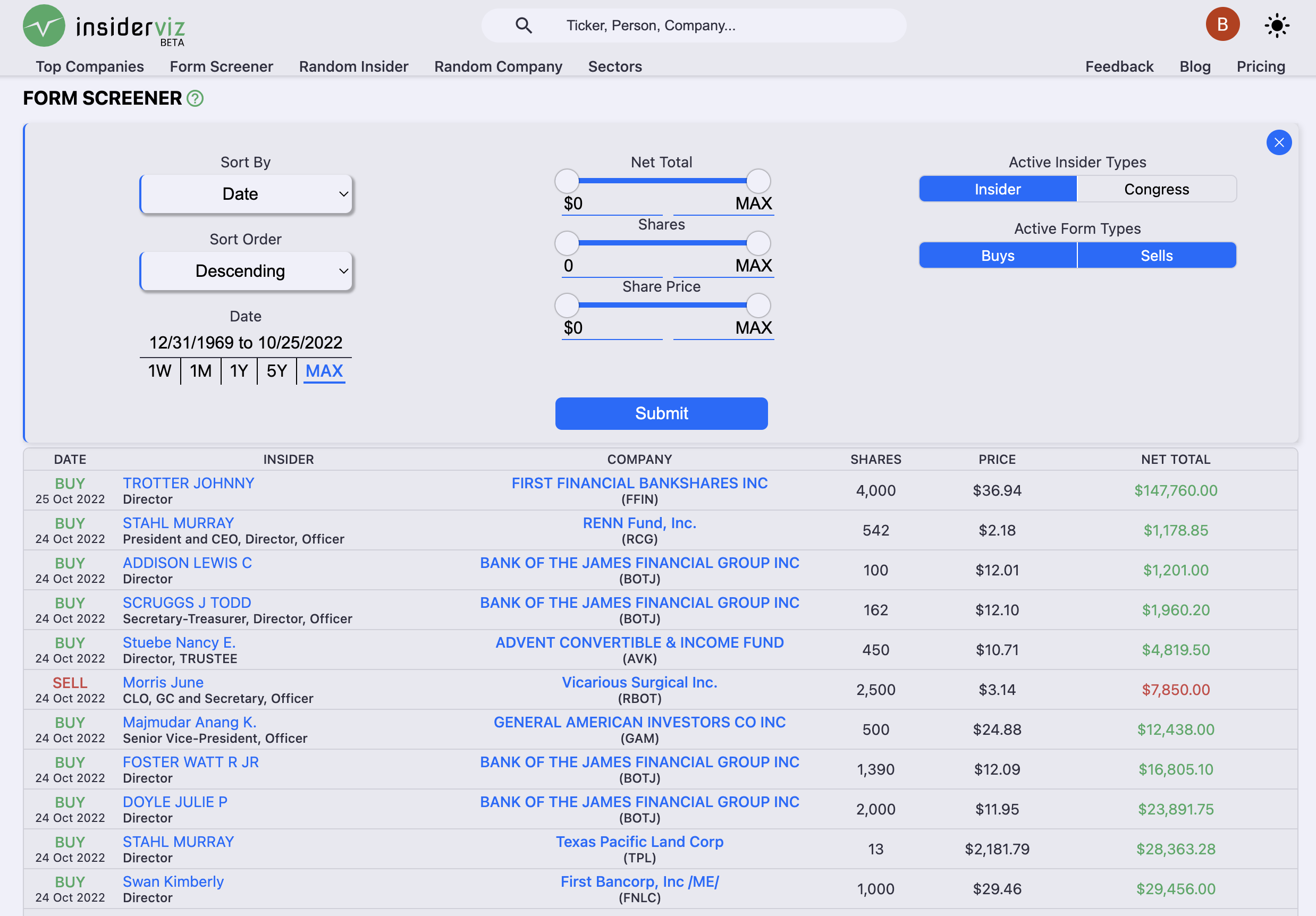Click the Net Total $0 minimum field
Viewport: 1316px width, 916px height.
[x=612, y=204]
